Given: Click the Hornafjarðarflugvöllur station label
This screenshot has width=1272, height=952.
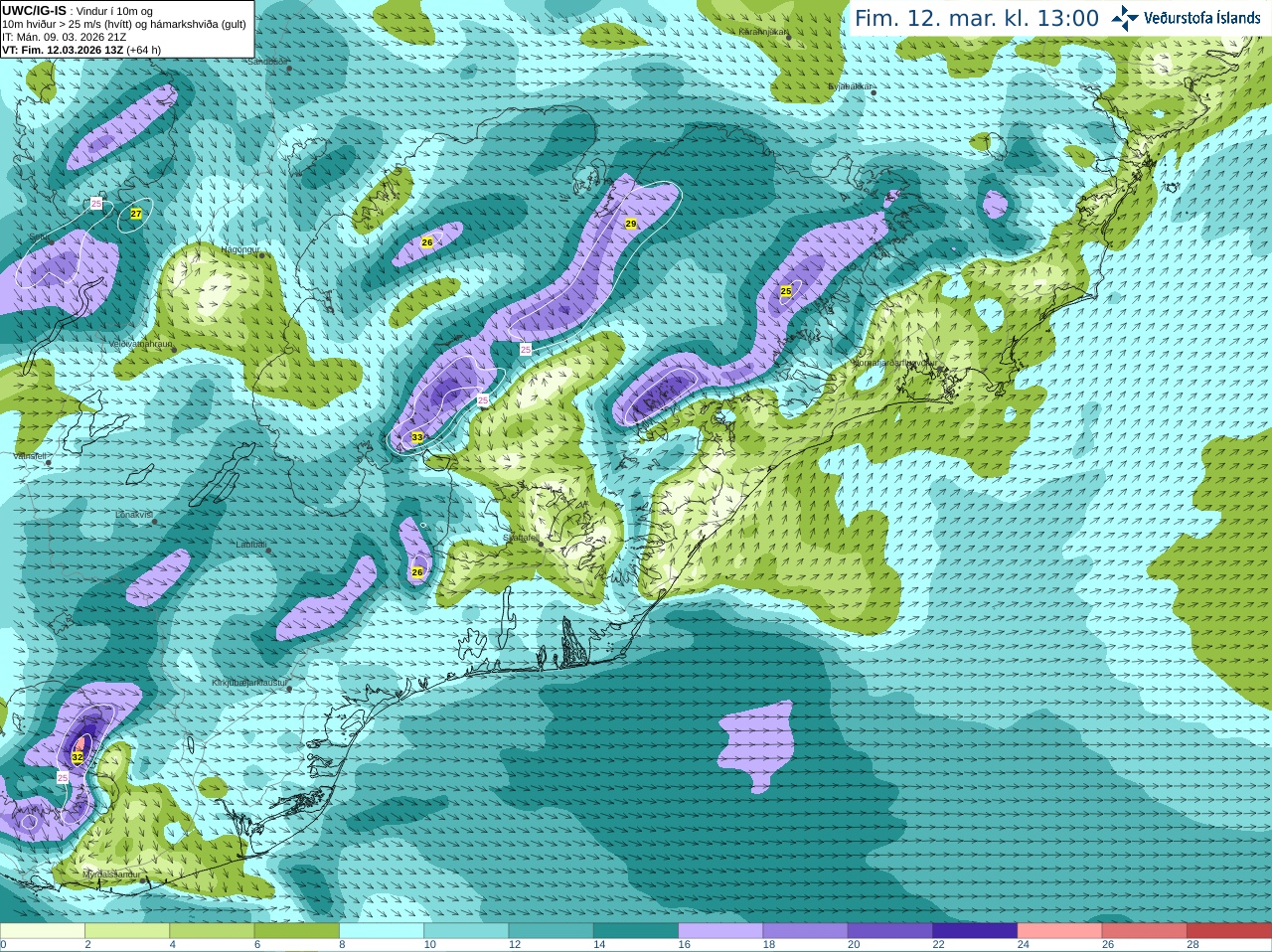Looking at the screenshot, I should click(x=896, y=363).
